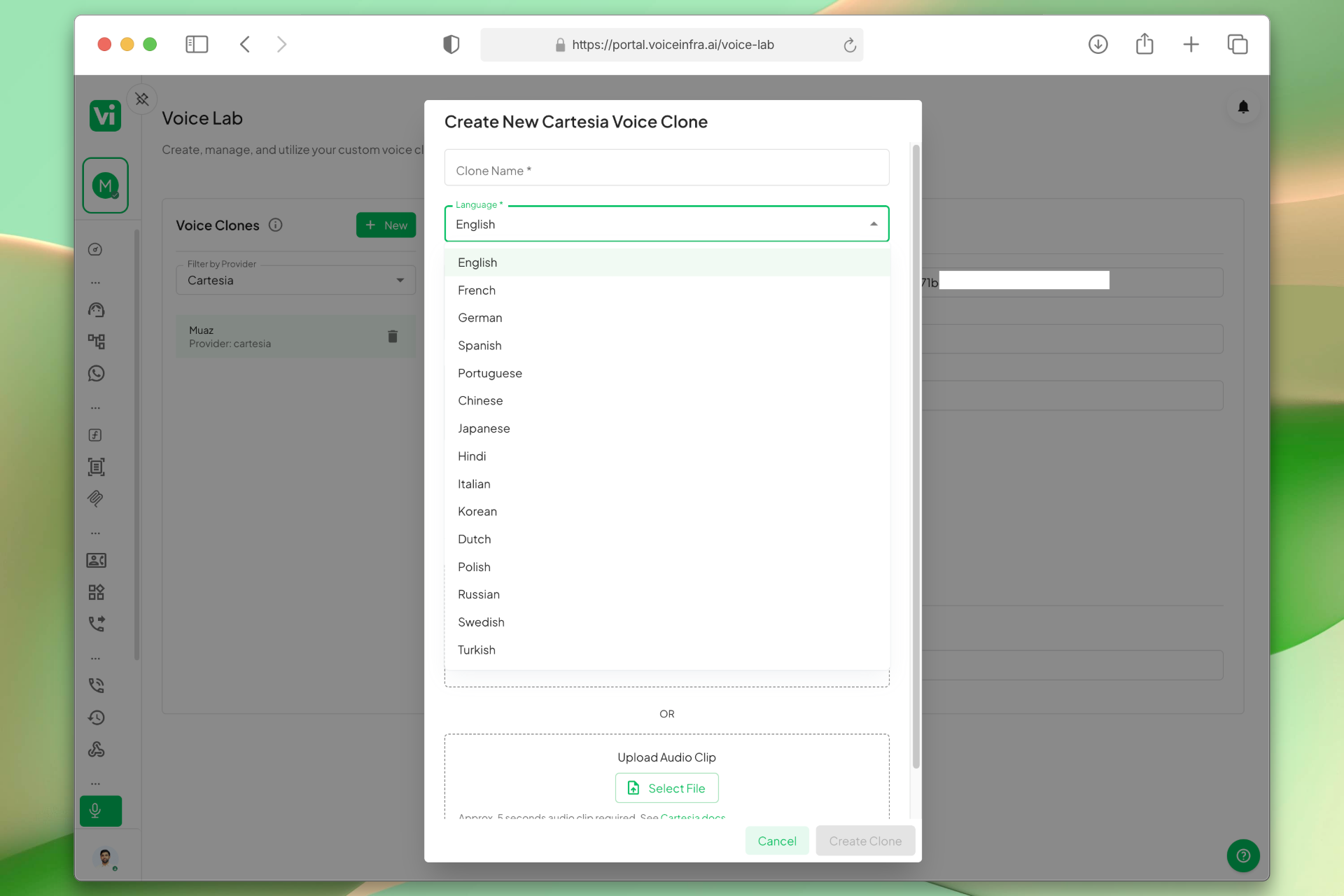Open the headset agent sidebar icon
Image resolution: width=1344 pixels, height=896 pixels.
(x=96, y=310)
